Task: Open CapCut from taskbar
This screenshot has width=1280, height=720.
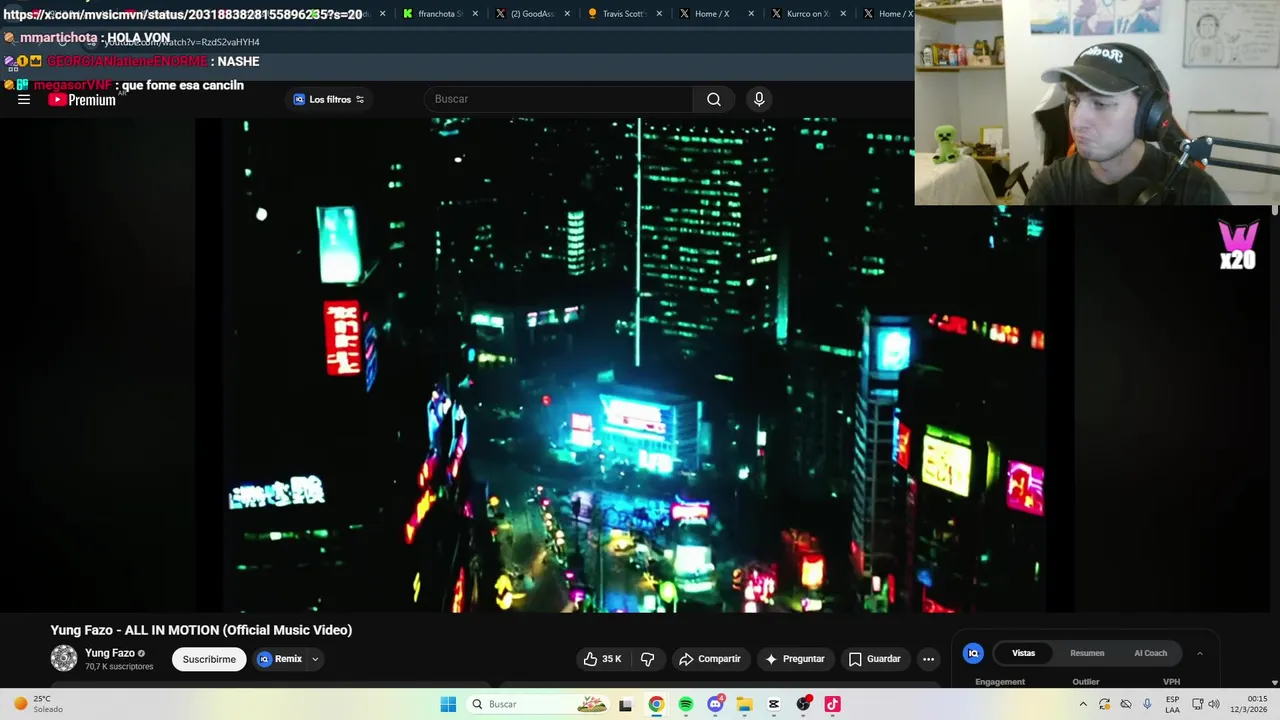Action: pyautogui.click(x=774, y=704)
